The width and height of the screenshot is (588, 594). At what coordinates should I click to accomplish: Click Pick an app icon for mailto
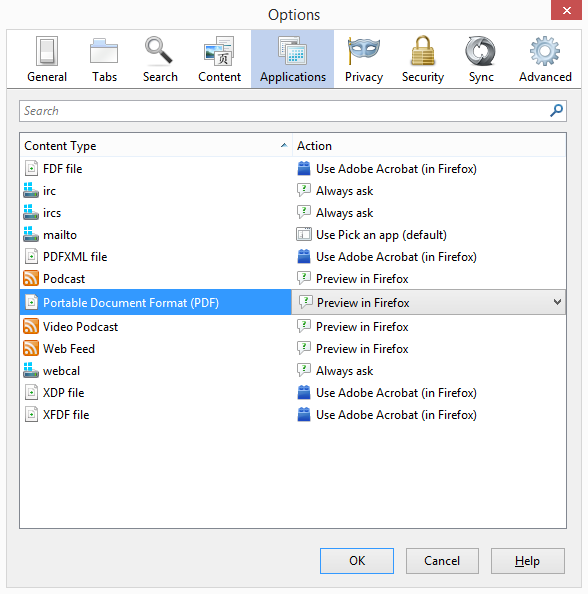[x=304, y=234]
